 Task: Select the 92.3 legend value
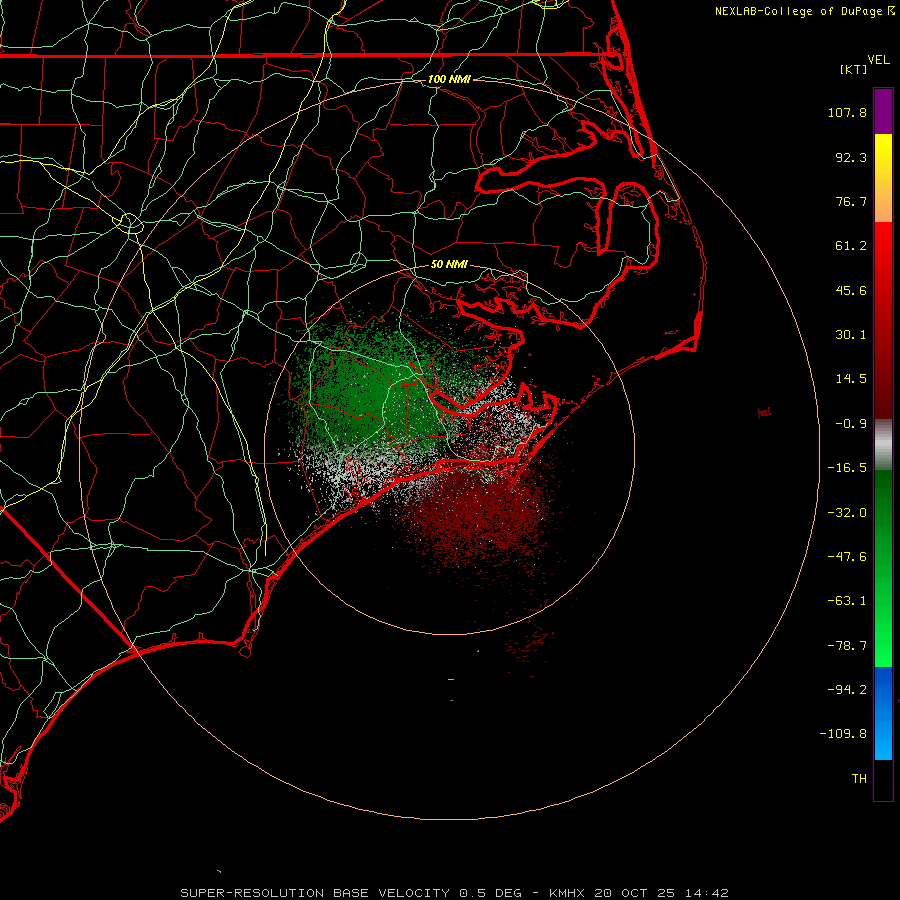[x=851, y=157]
